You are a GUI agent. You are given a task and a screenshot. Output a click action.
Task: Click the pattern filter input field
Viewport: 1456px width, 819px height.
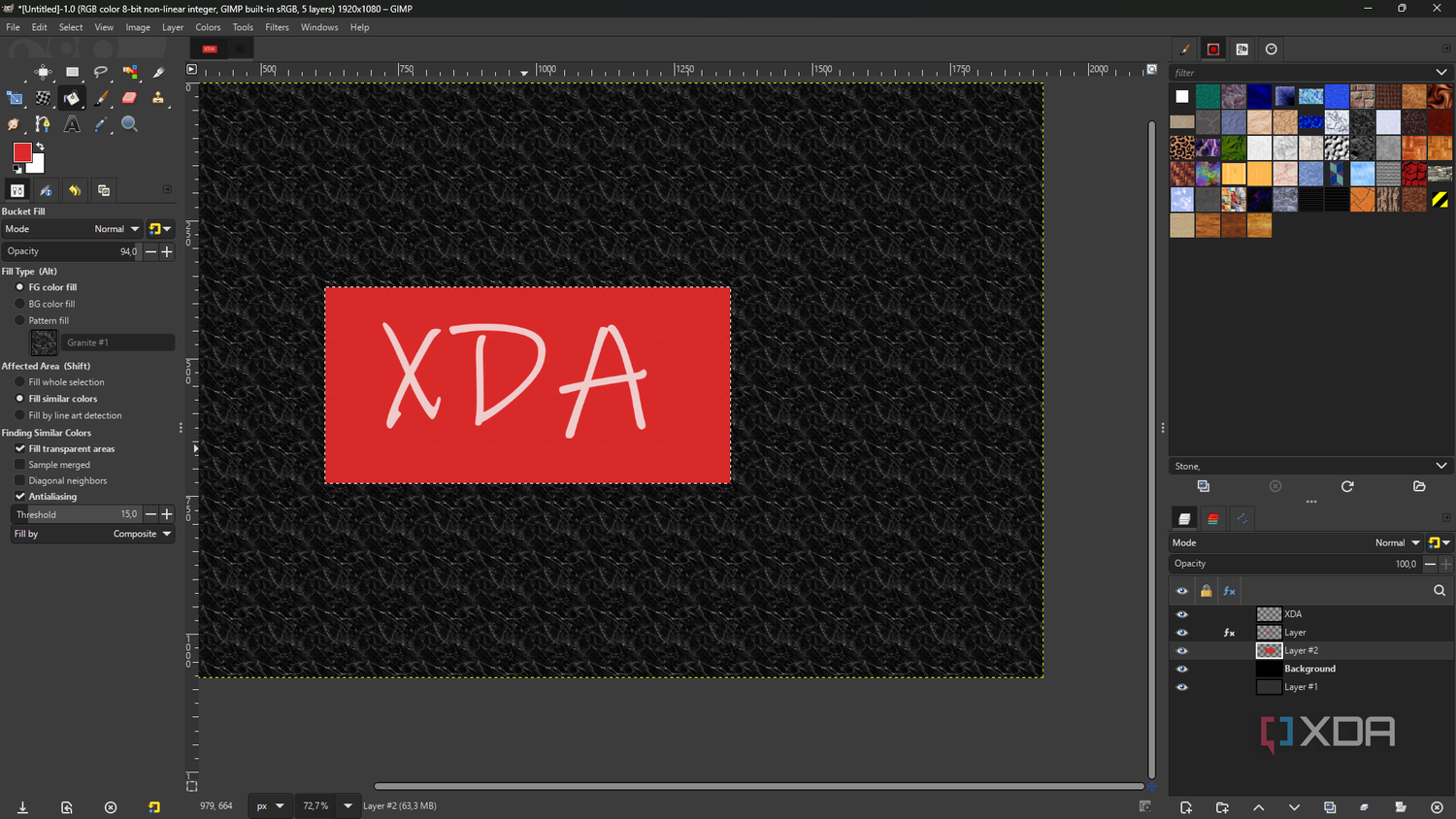pos(1301,73)
